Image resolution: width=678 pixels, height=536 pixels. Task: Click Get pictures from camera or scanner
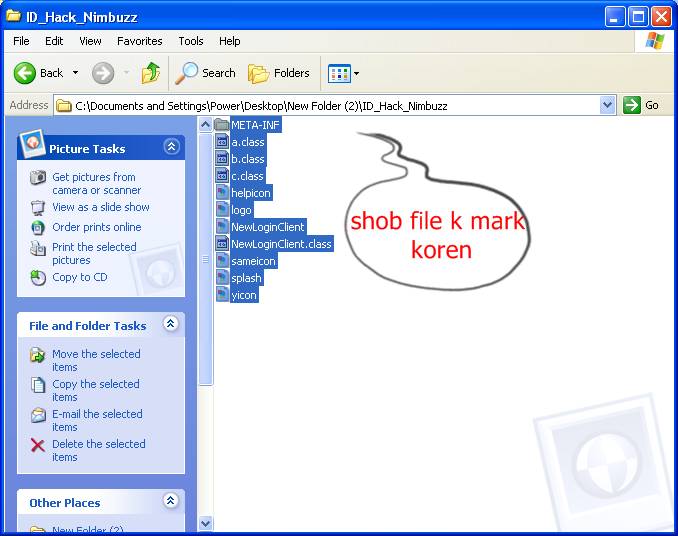(96, 184)
